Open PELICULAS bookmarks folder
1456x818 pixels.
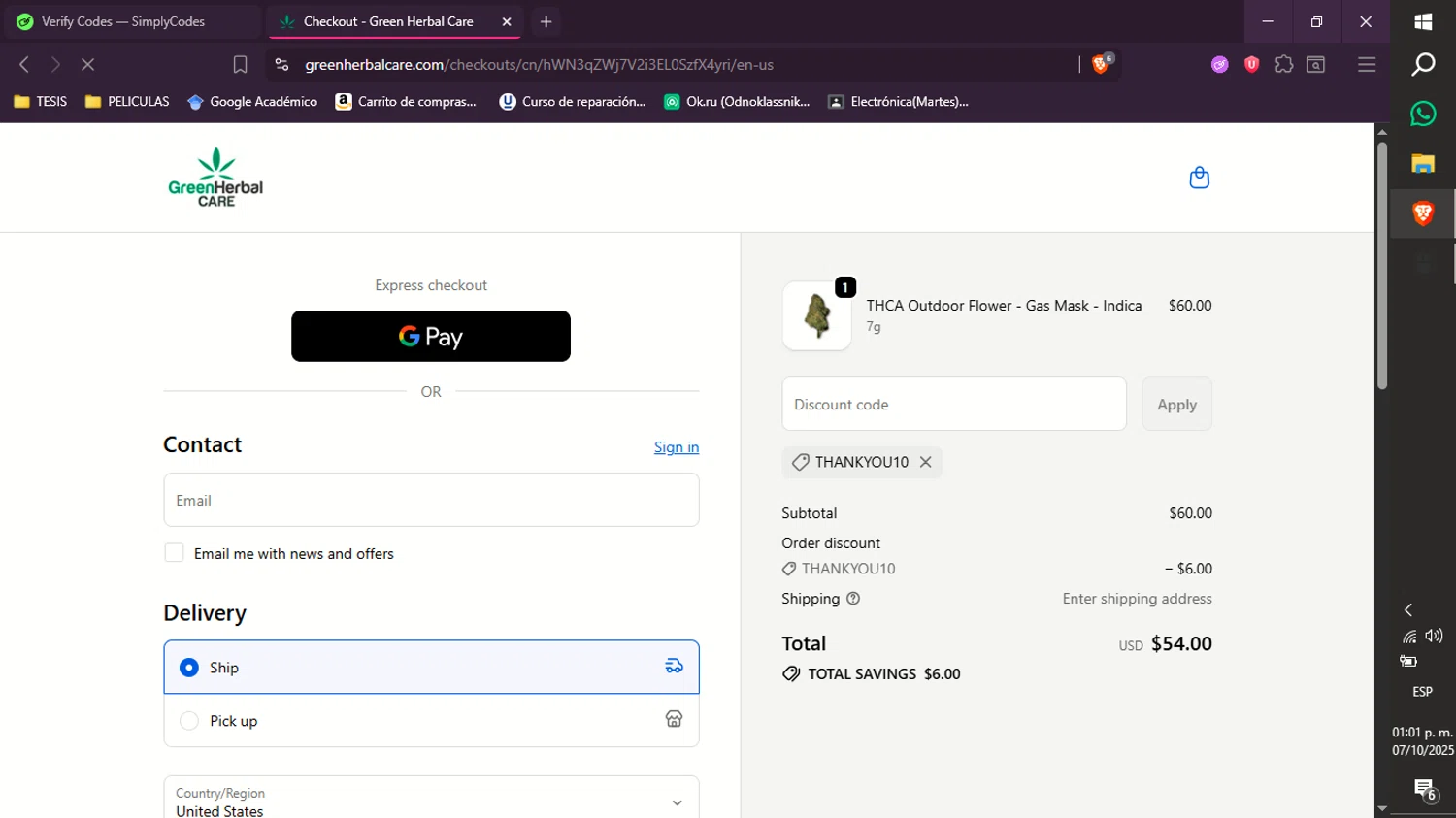tap(127, 101)
